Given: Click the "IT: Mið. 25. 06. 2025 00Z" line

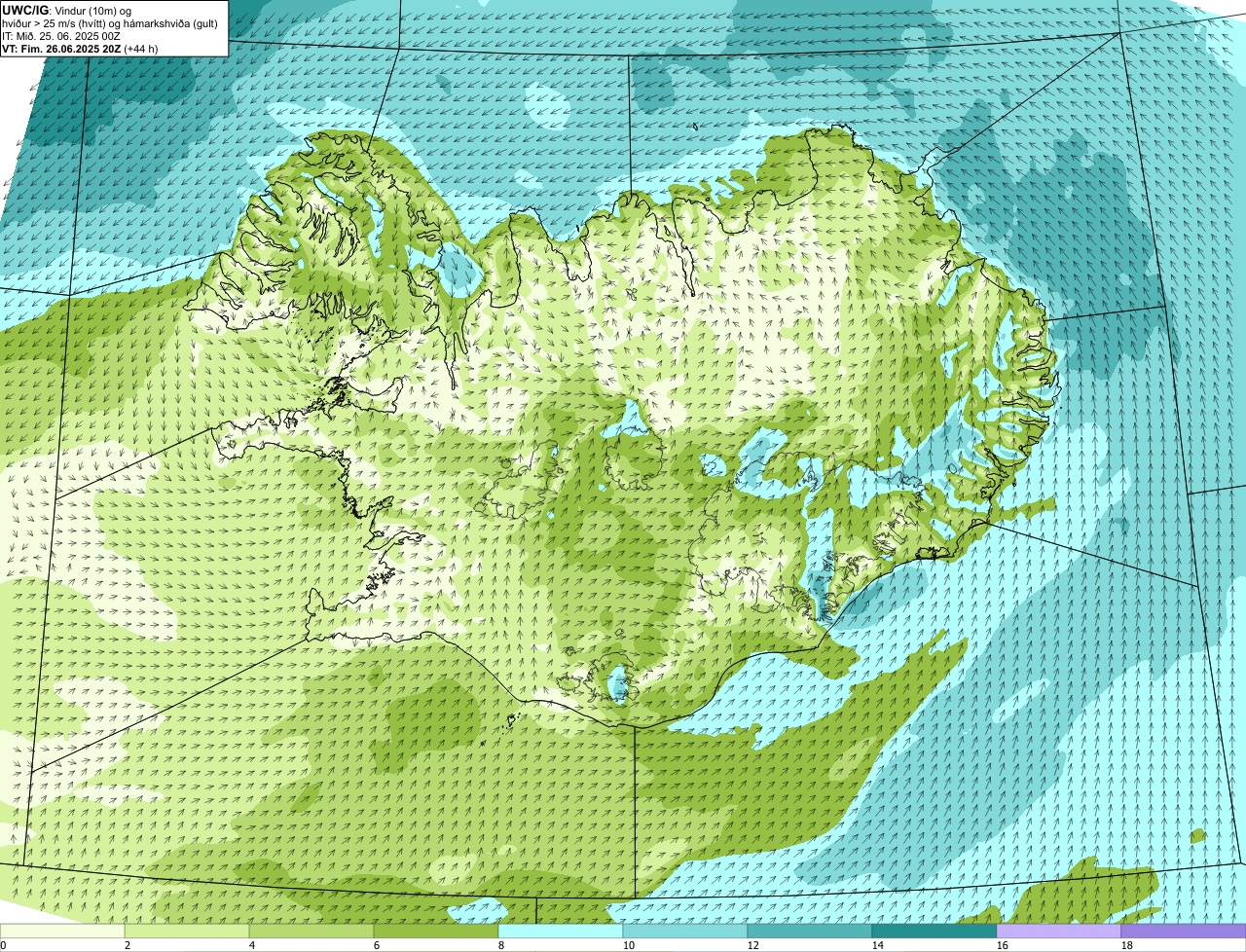Looking at the screenshot, I should coord(61,35).
